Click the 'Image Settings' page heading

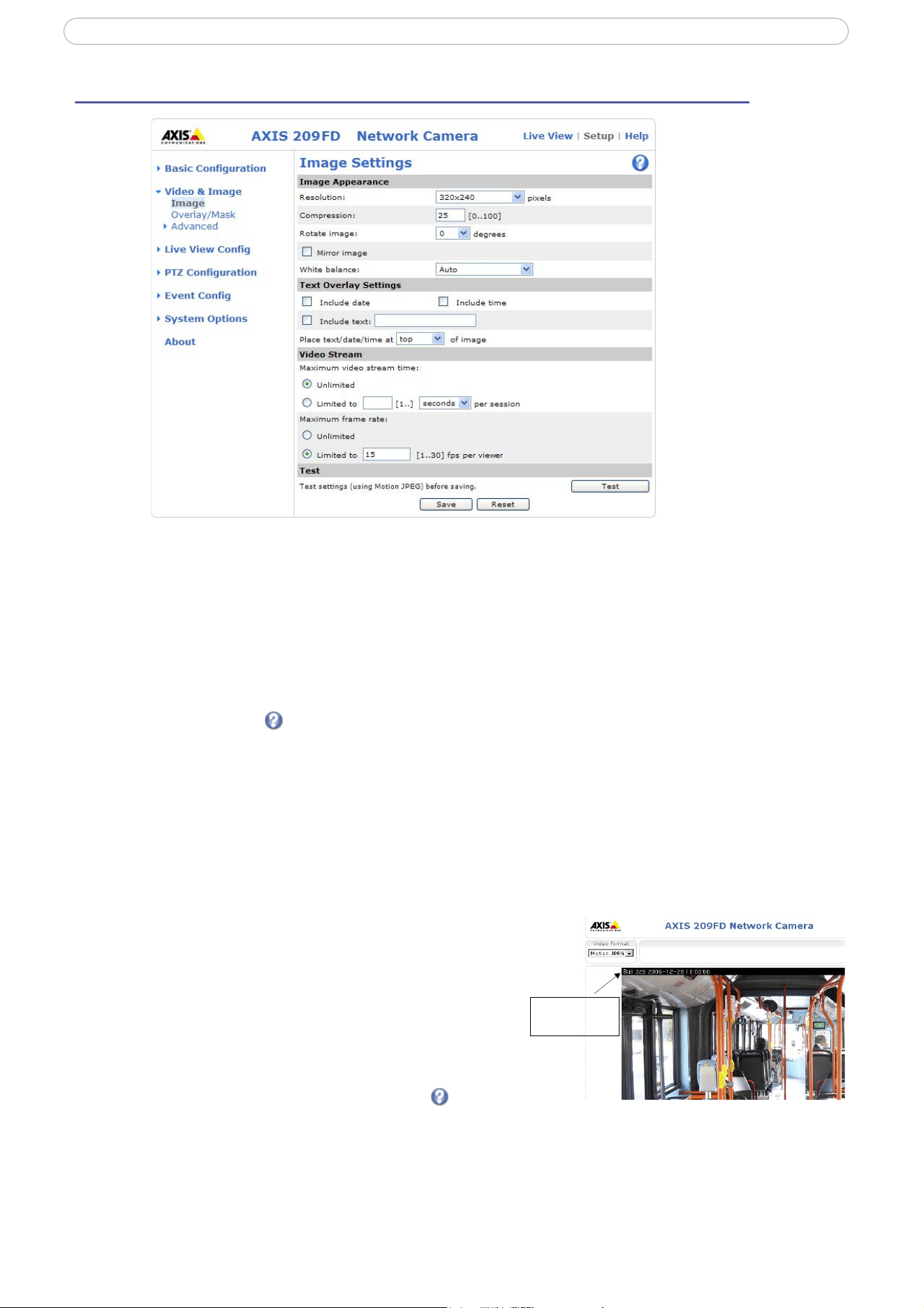[x=355, y=163]
